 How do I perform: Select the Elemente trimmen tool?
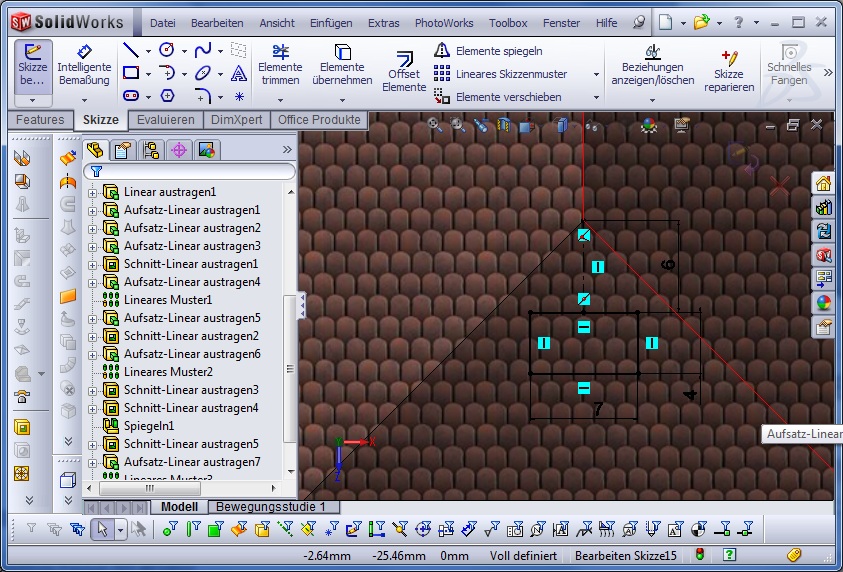pos(280,66)
